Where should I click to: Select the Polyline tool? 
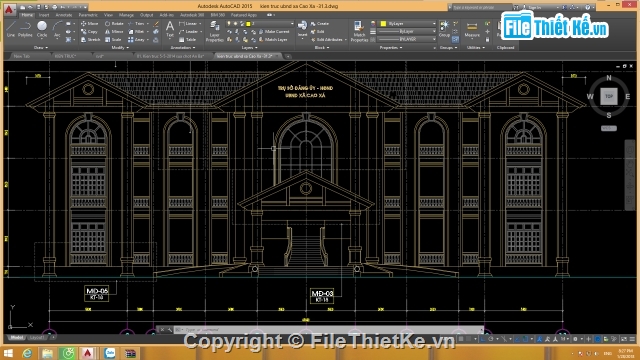[25, 29]
